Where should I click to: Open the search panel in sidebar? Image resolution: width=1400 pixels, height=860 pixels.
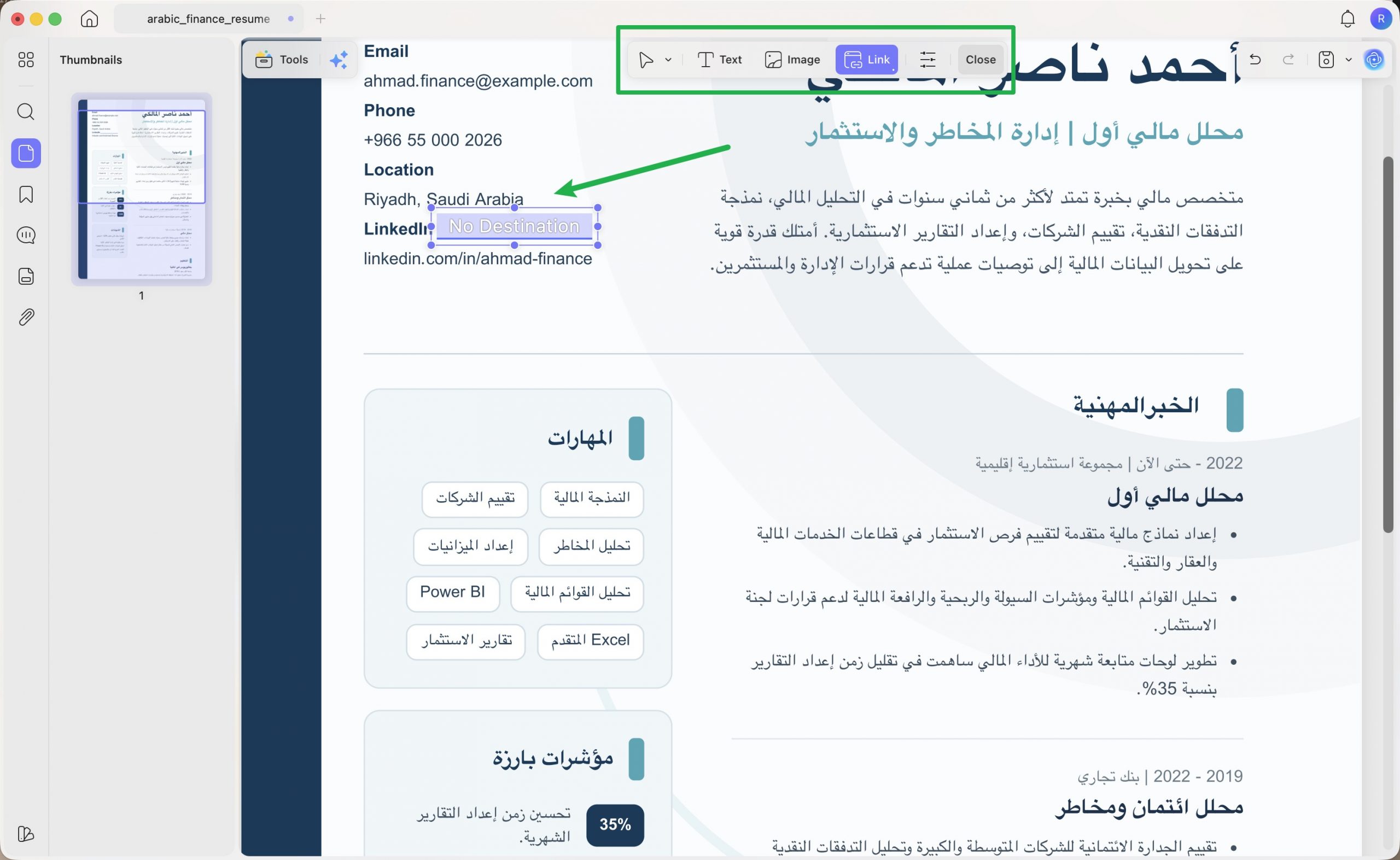point(26,112)
